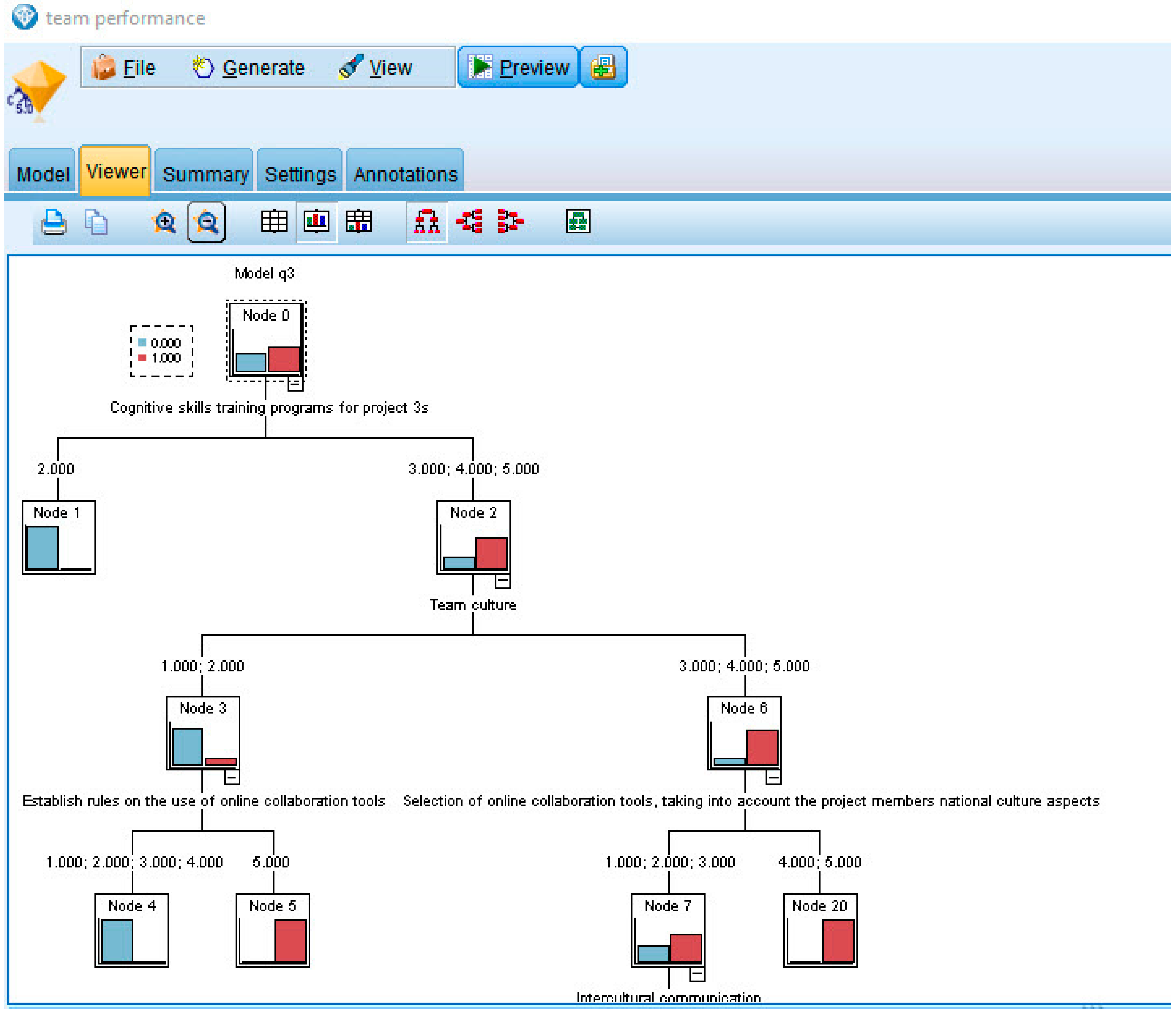Viewport: 1176px width, 1014px height.
Task: Collapse the Node 6 branch
Action: (774, 777)
